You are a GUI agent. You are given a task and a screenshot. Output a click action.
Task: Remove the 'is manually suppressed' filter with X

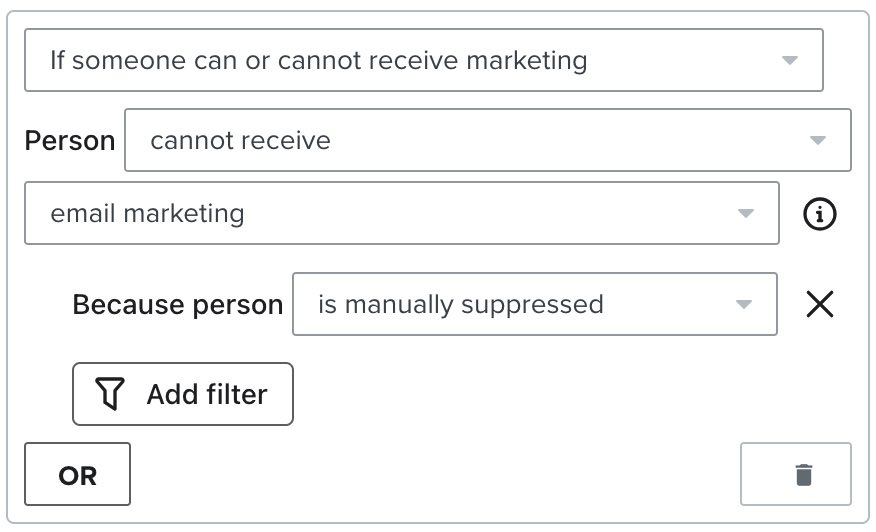pos(819,304)
